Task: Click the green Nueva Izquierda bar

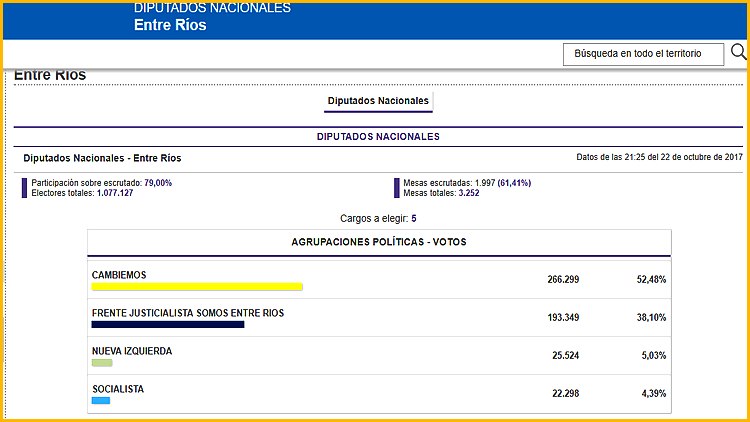Action: [102, 363]
